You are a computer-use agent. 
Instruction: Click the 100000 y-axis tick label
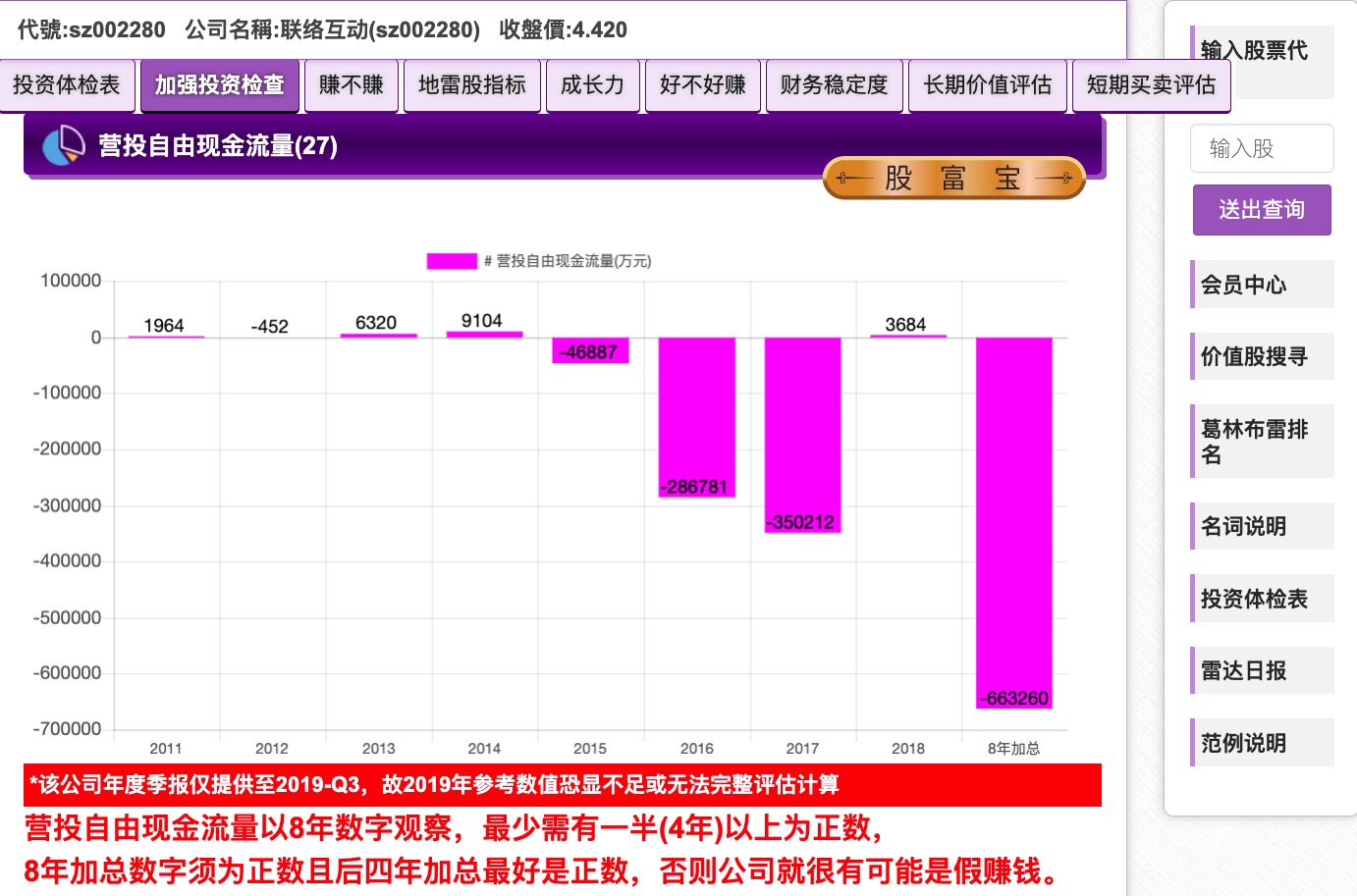71,281
